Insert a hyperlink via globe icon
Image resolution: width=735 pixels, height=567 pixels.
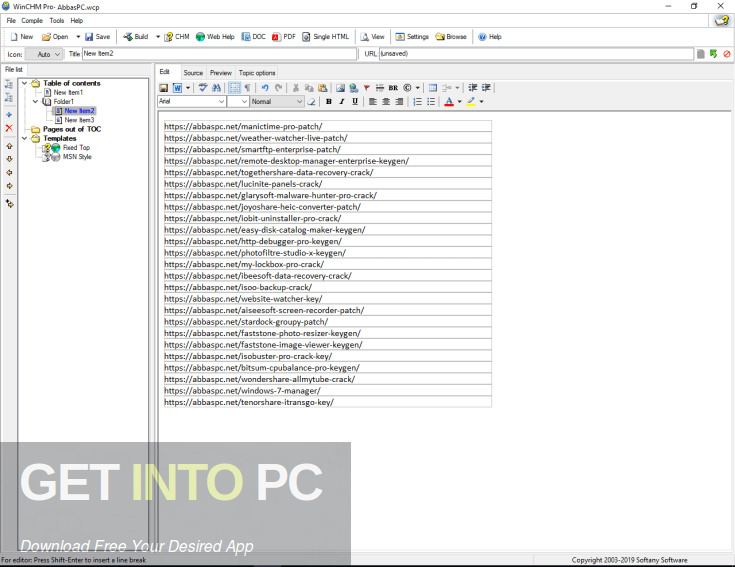(353, 88)
